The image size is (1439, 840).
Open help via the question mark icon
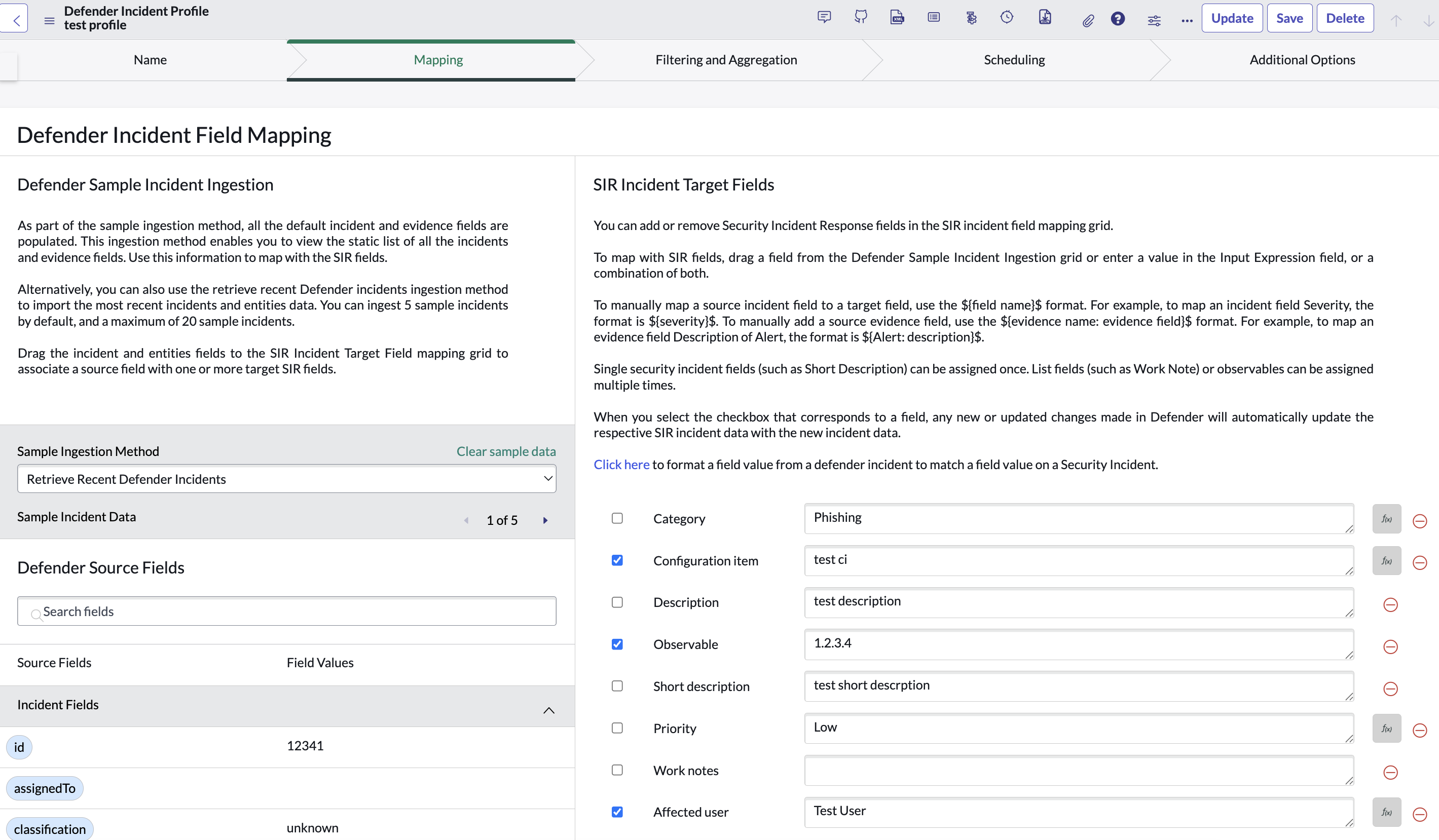(x=1118, y=19)
